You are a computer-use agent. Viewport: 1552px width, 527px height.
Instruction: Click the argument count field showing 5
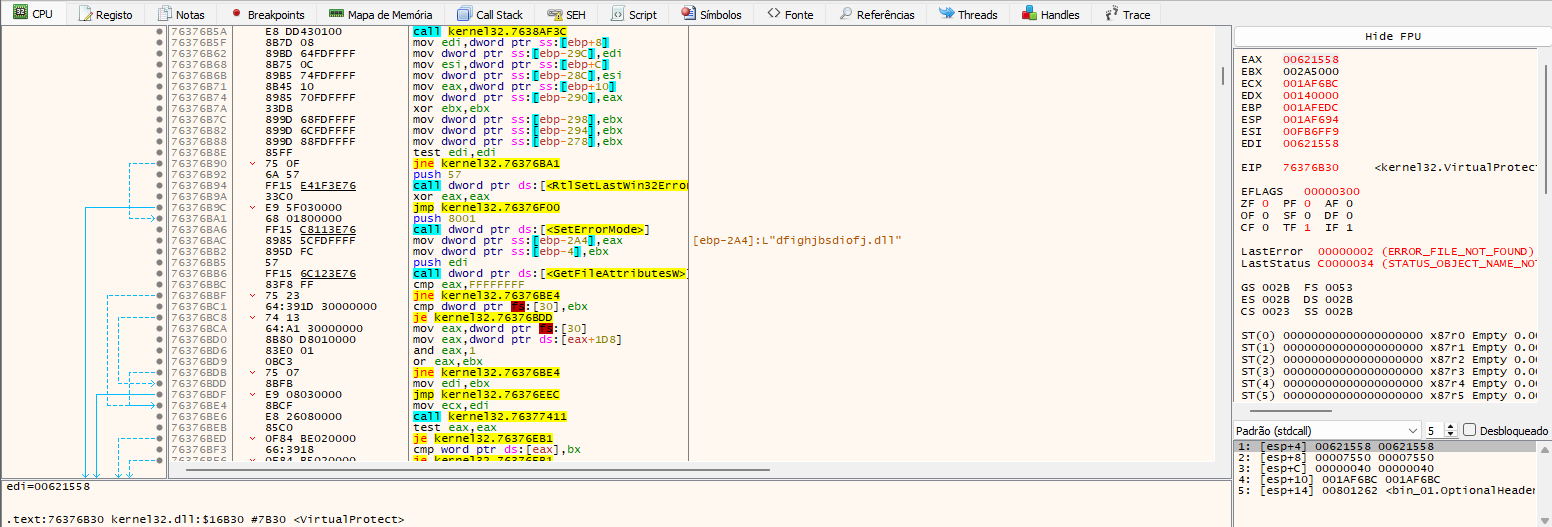pos(1434,430)
